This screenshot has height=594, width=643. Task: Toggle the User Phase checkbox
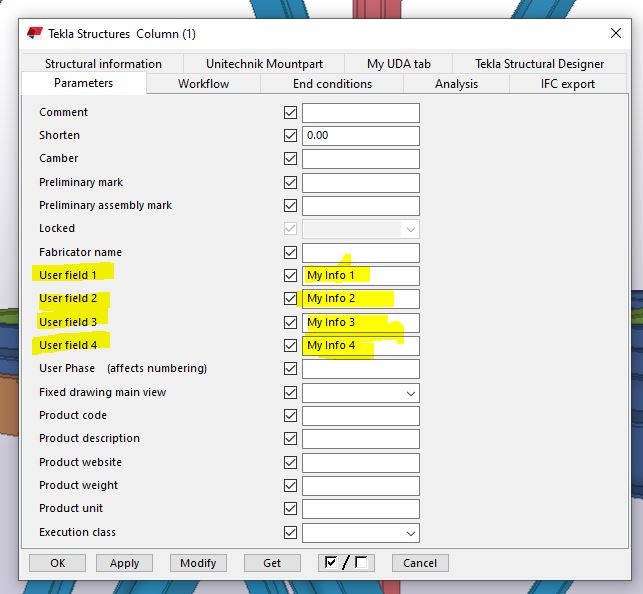tap(290, 368)
